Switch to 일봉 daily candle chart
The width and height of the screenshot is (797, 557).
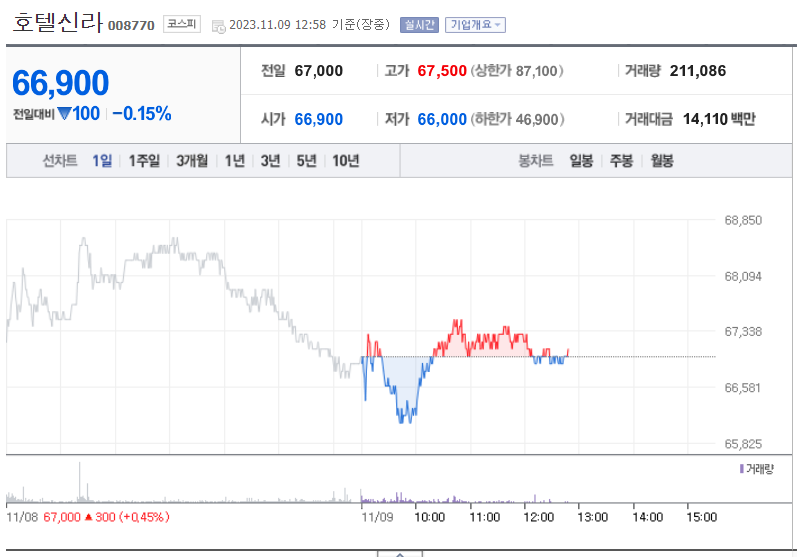click(581, 161)
